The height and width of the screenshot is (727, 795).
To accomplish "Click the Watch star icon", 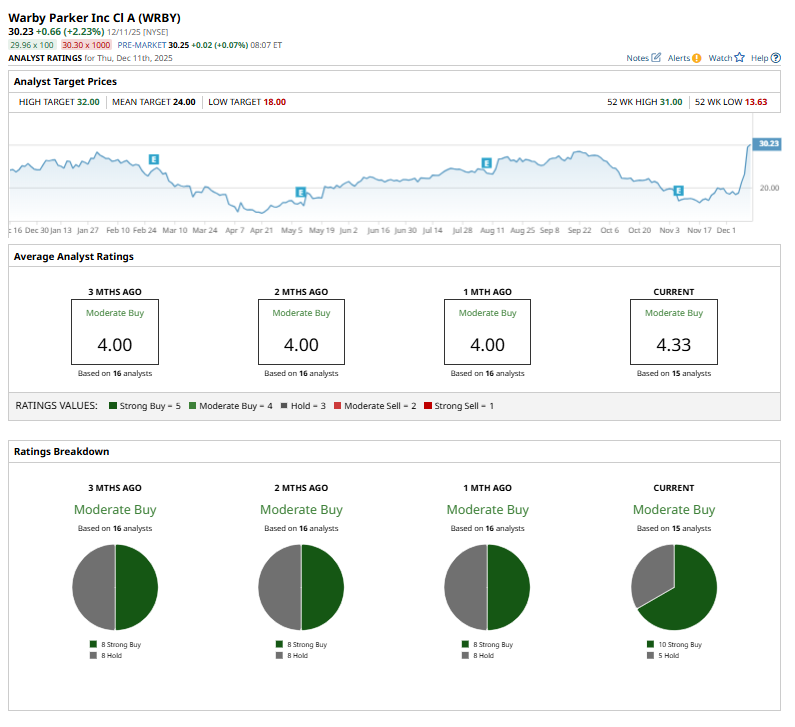I will pyautogui.click(x=740, y=58).
